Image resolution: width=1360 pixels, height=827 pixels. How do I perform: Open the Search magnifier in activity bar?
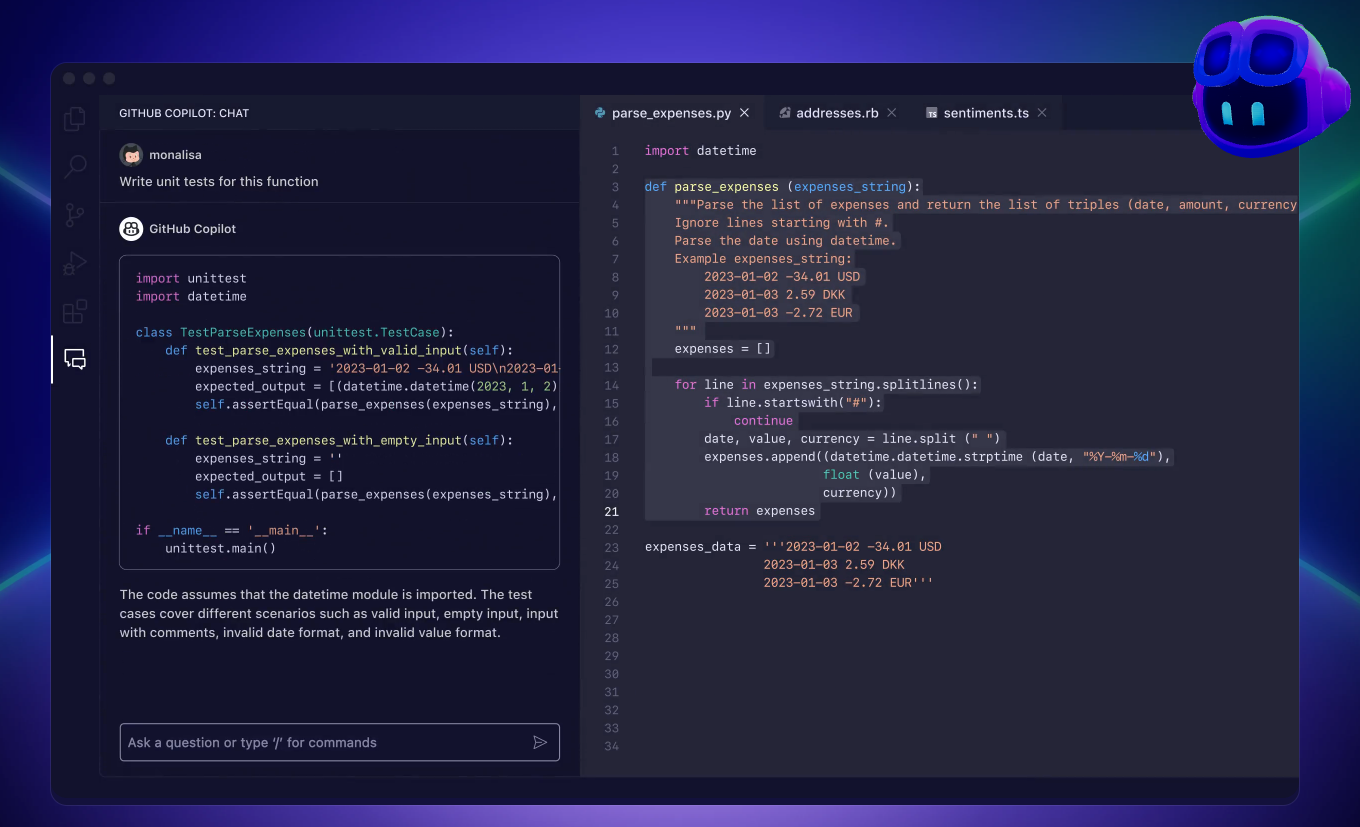(75, 166)
